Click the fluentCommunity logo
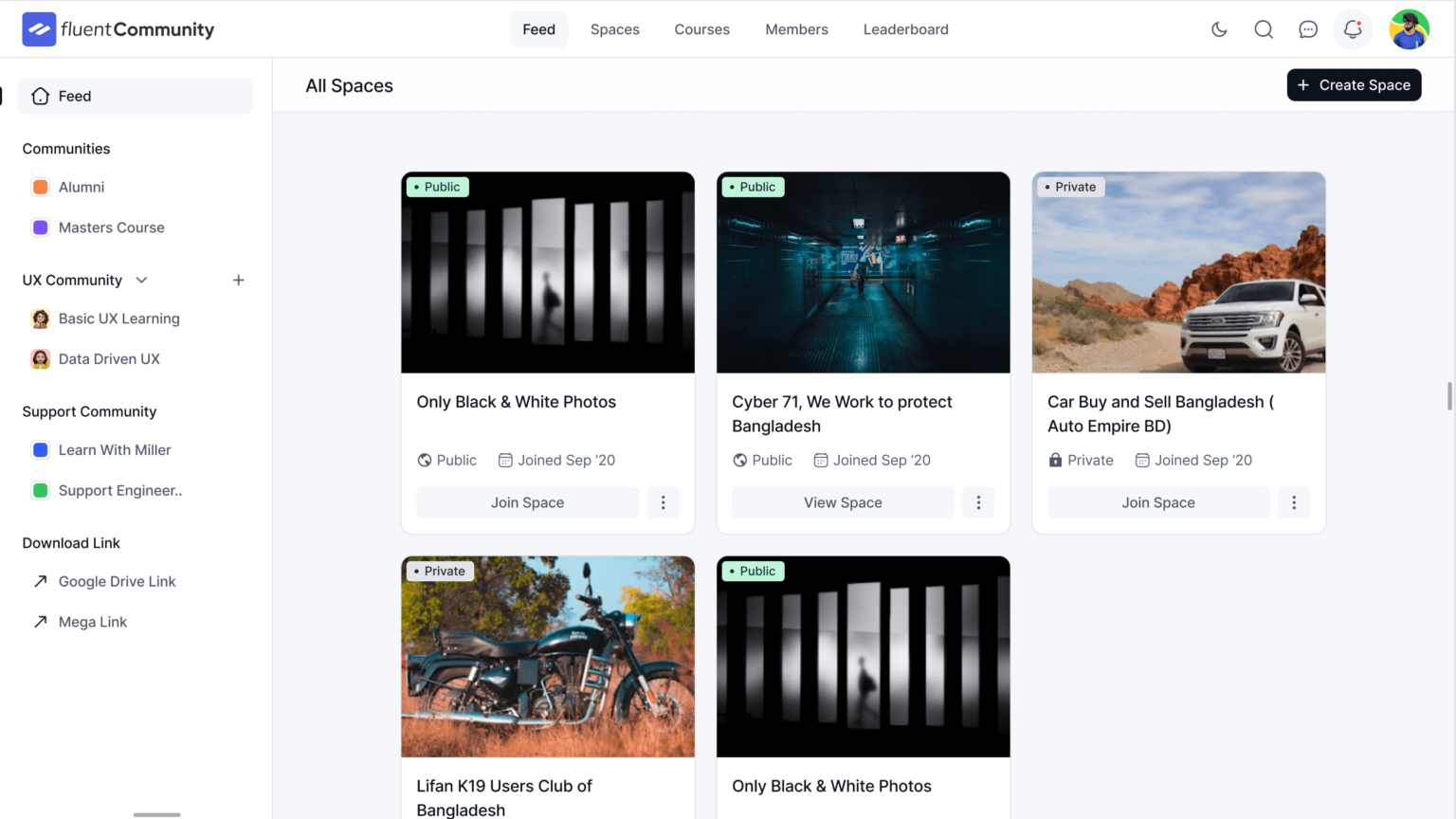 tap(117, 28)
